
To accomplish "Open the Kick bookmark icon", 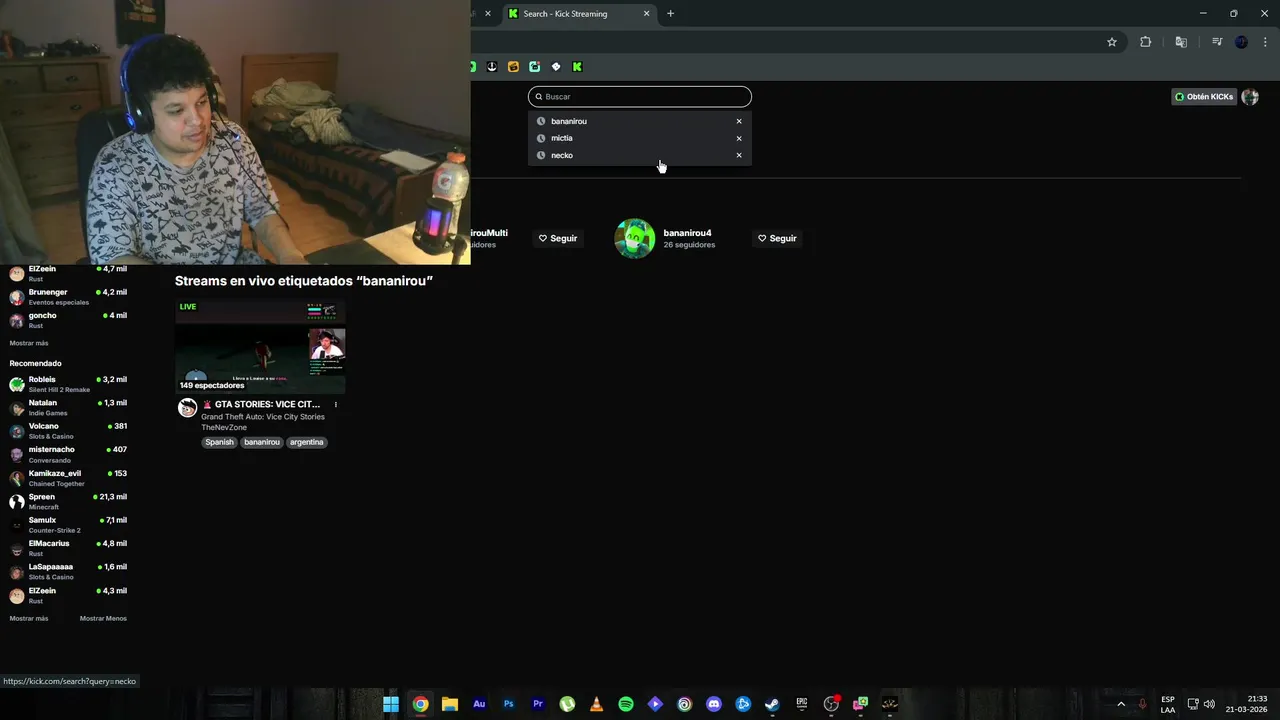I will (577, 67).
